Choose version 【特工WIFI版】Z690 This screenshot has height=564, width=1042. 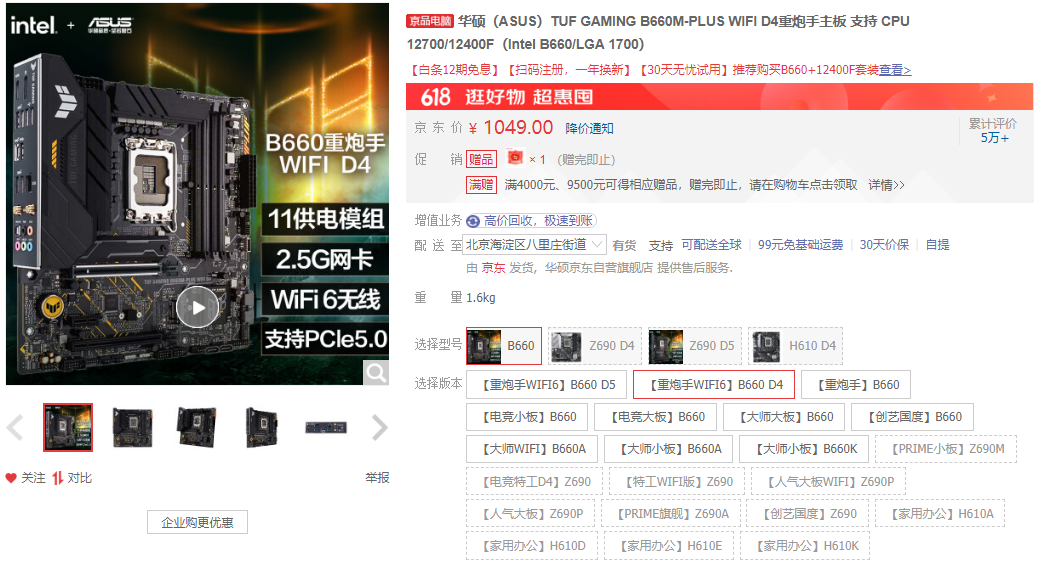point(677,482)
